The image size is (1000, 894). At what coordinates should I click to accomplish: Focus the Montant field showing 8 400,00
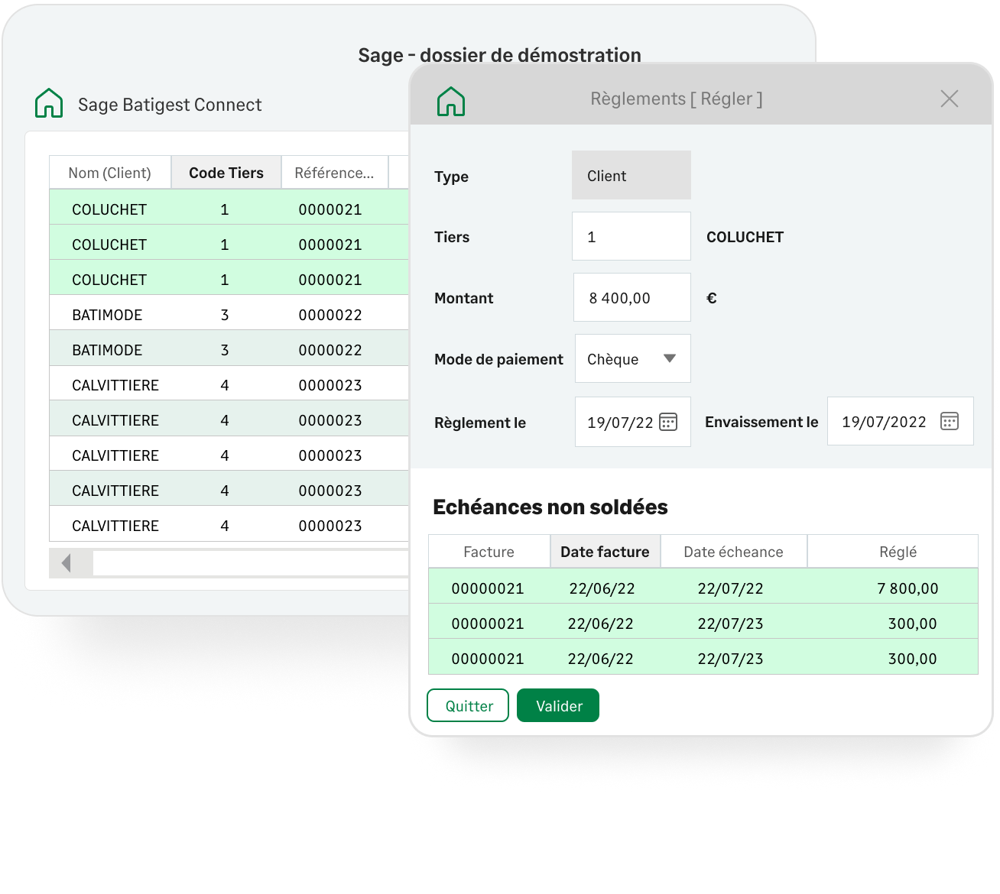click(x=631, y=298)
